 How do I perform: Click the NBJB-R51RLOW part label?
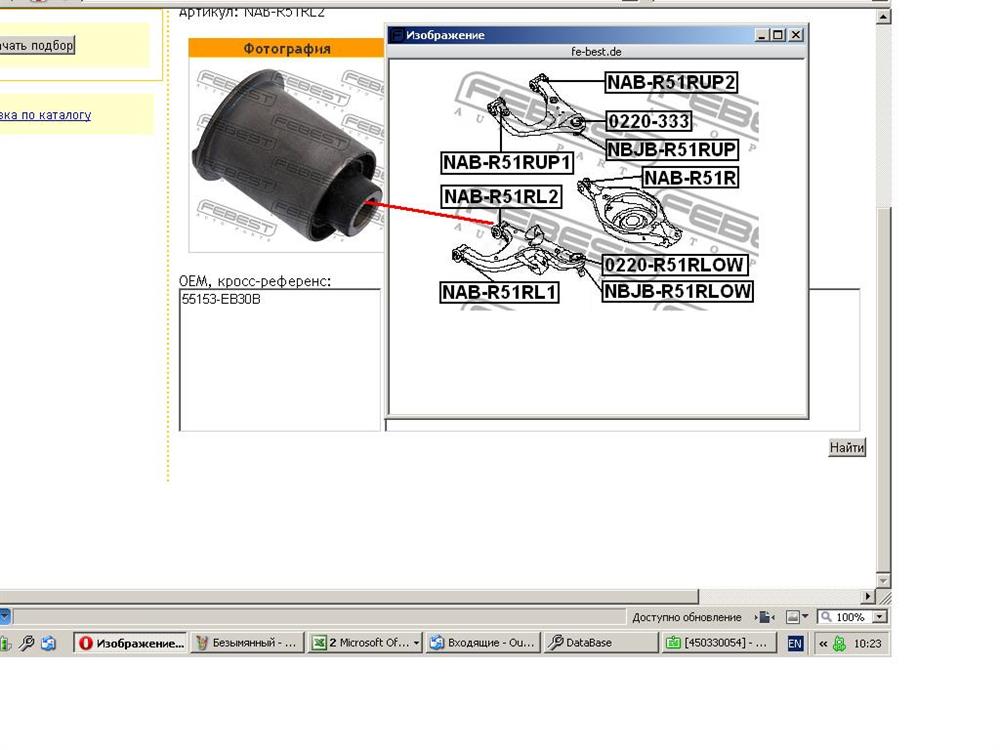[x=677, y=291]
